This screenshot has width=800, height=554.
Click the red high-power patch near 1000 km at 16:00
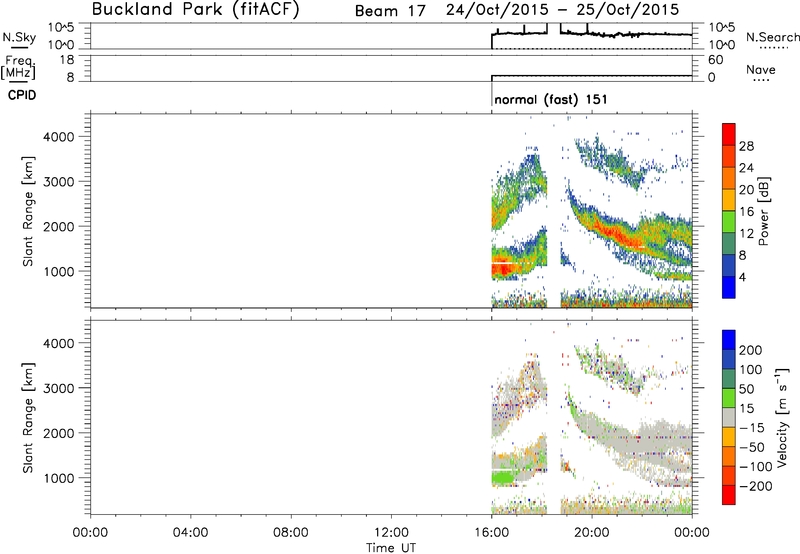(504, 270)
